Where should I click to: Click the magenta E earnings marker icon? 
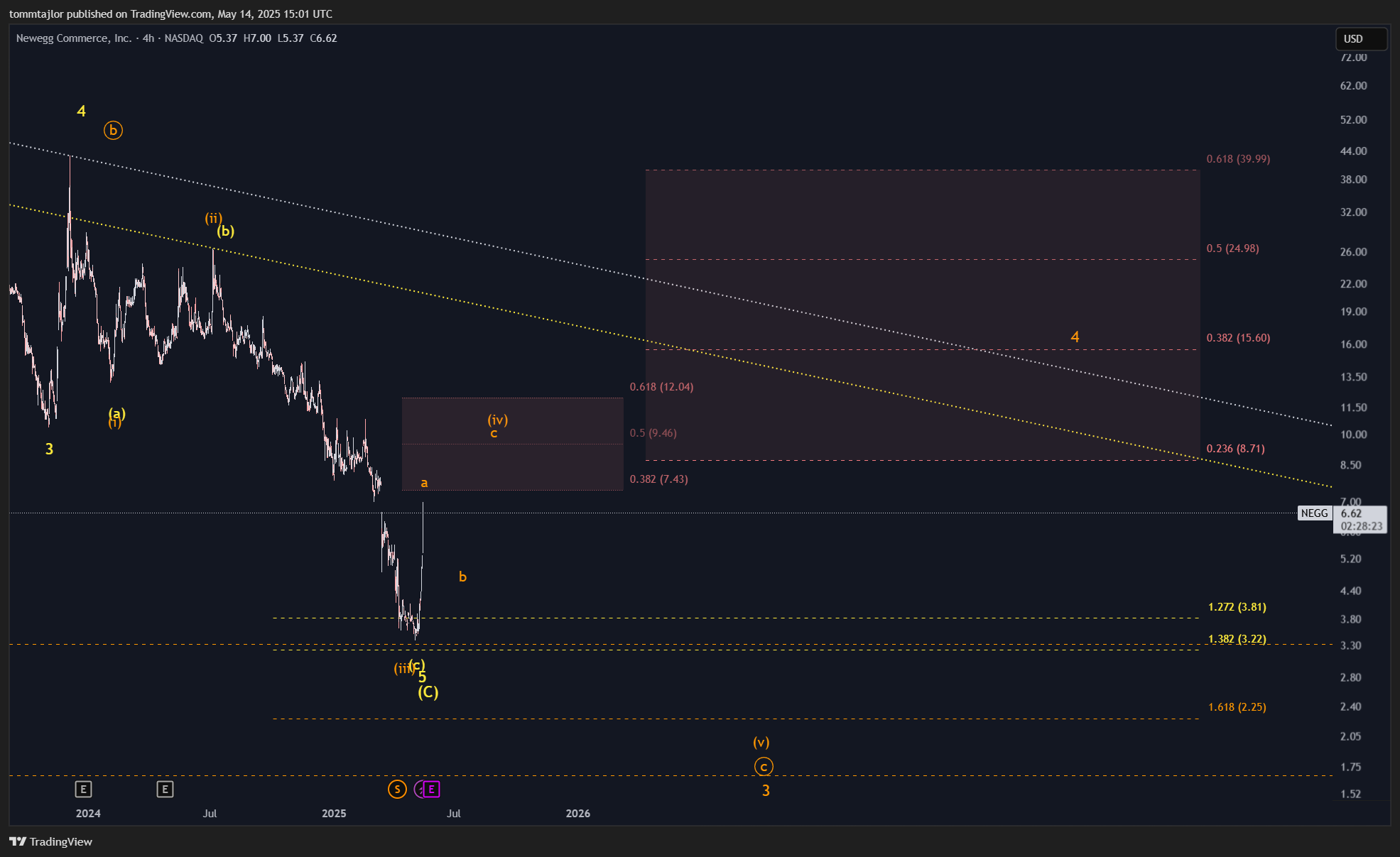point(432,789)
